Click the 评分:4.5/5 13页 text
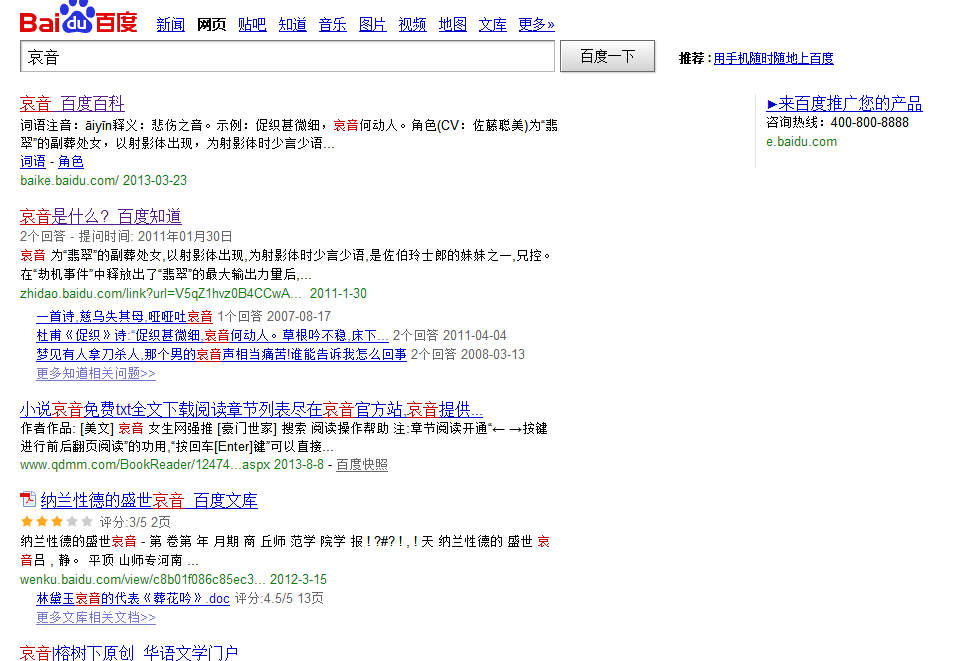Screen dimensions: 968x661 click(279, 599)
